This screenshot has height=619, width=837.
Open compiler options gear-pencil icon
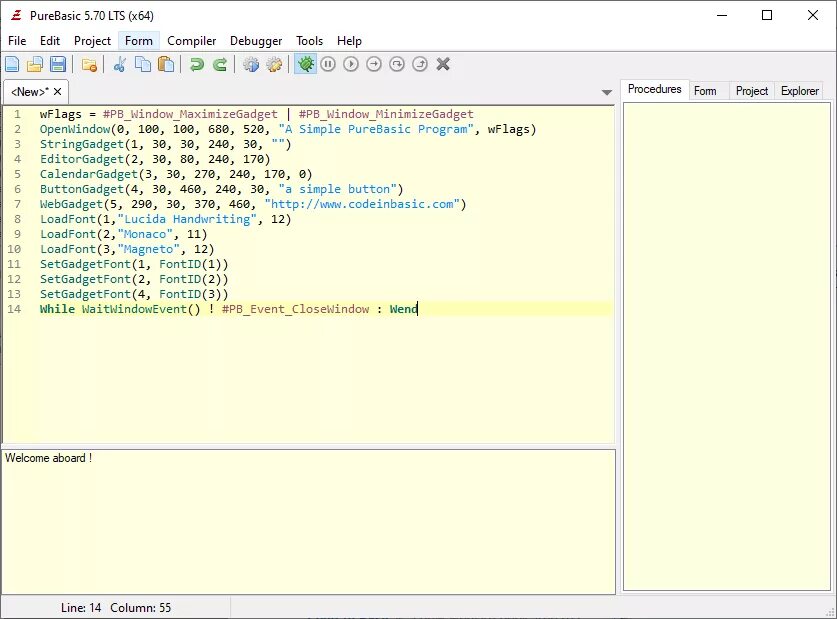274,65
